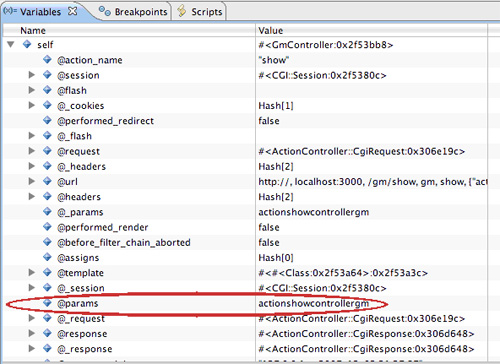Click the Breakpoints tab icon
The height and width of the screenshot is (364, 500).
coord(105,11)
